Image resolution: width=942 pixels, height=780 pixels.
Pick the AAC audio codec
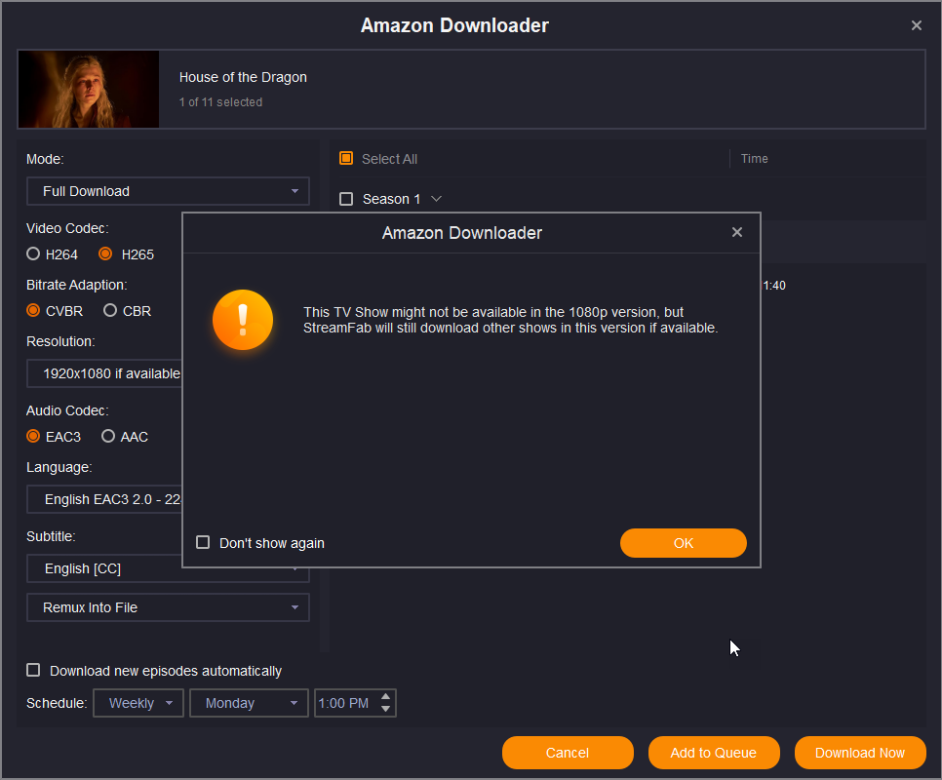(x=108, y=436)
